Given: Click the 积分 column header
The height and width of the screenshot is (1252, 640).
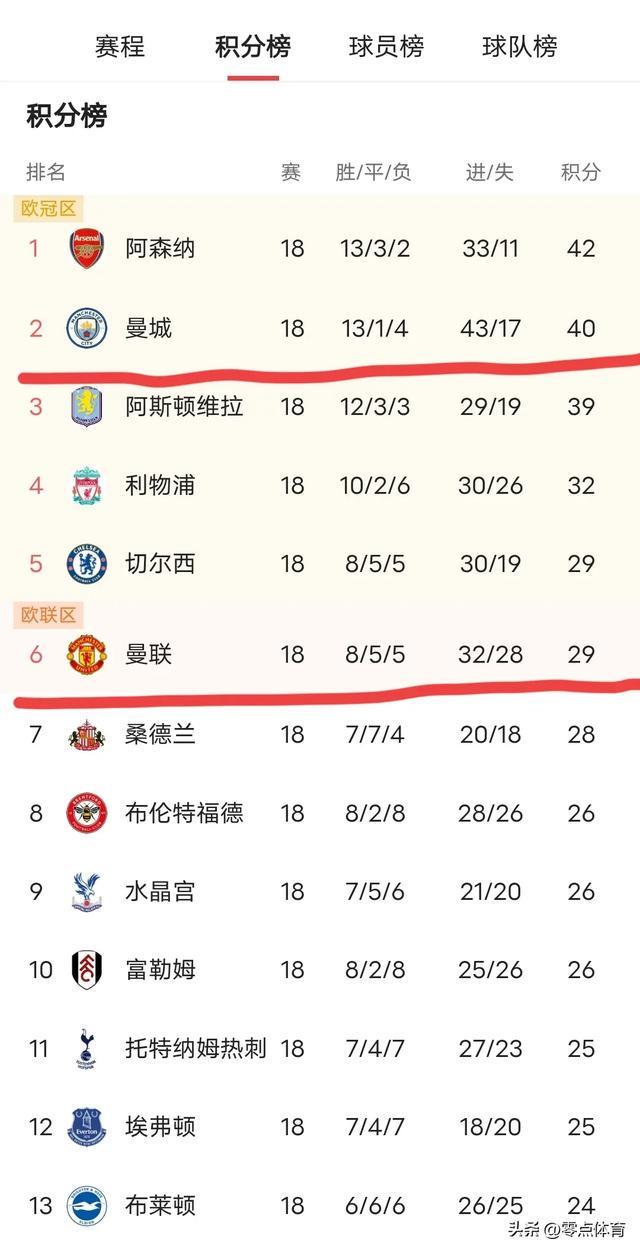Looking at the screenshot, I should pos(578,169).
